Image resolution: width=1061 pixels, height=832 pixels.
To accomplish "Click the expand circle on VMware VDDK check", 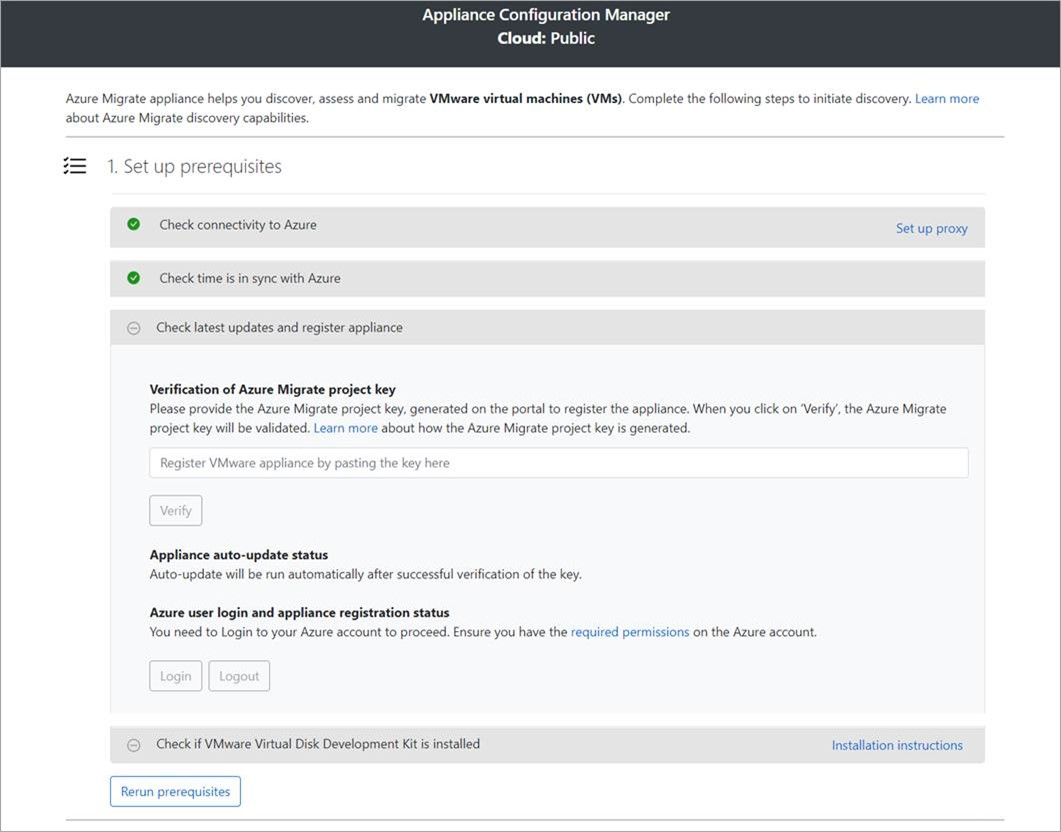I will (133, 744).
